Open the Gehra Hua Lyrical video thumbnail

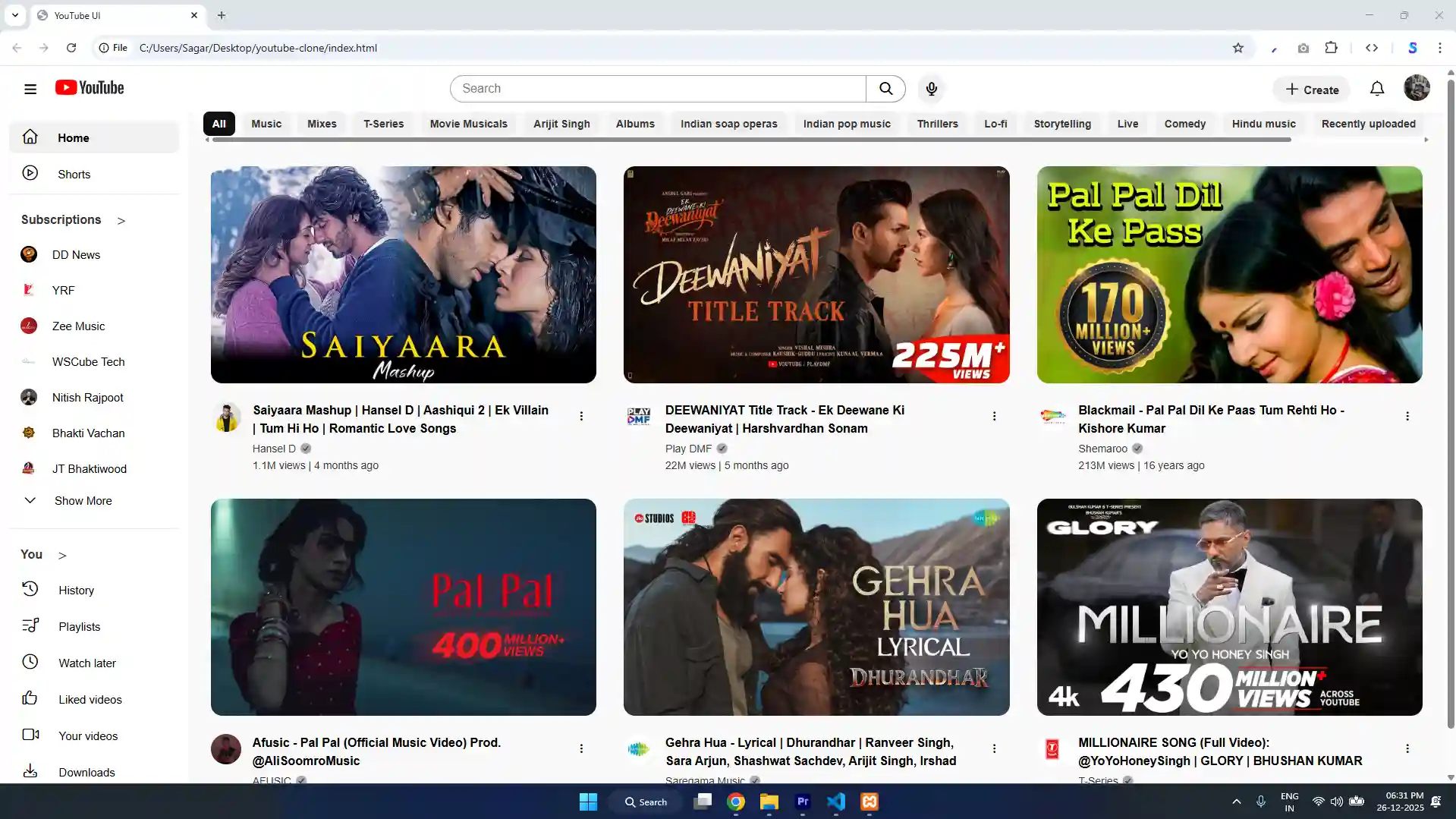pyautogui.click(x=816, y=607)
